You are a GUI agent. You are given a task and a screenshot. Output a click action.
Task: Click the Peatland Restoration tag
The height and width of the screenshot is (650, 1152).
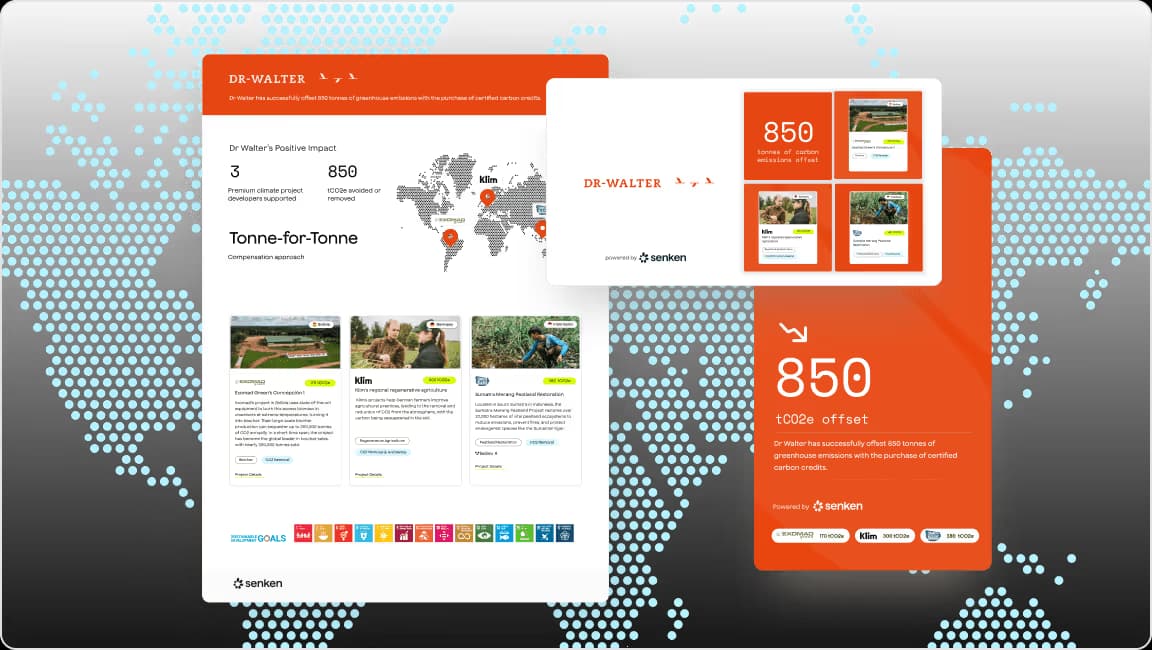pyautogui.click(x=499, y=442)
